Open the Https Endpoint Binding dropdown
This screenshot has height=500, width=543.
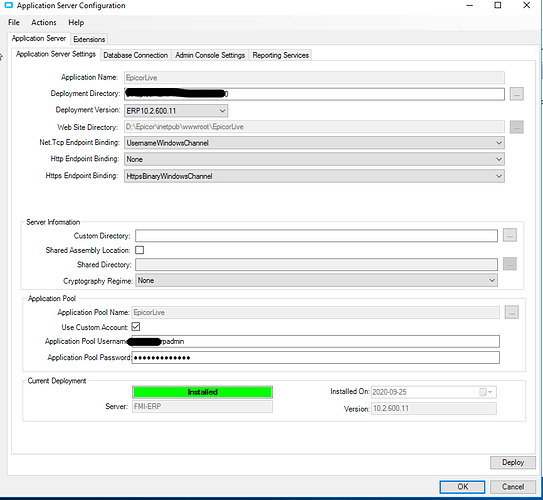(314, 176)
